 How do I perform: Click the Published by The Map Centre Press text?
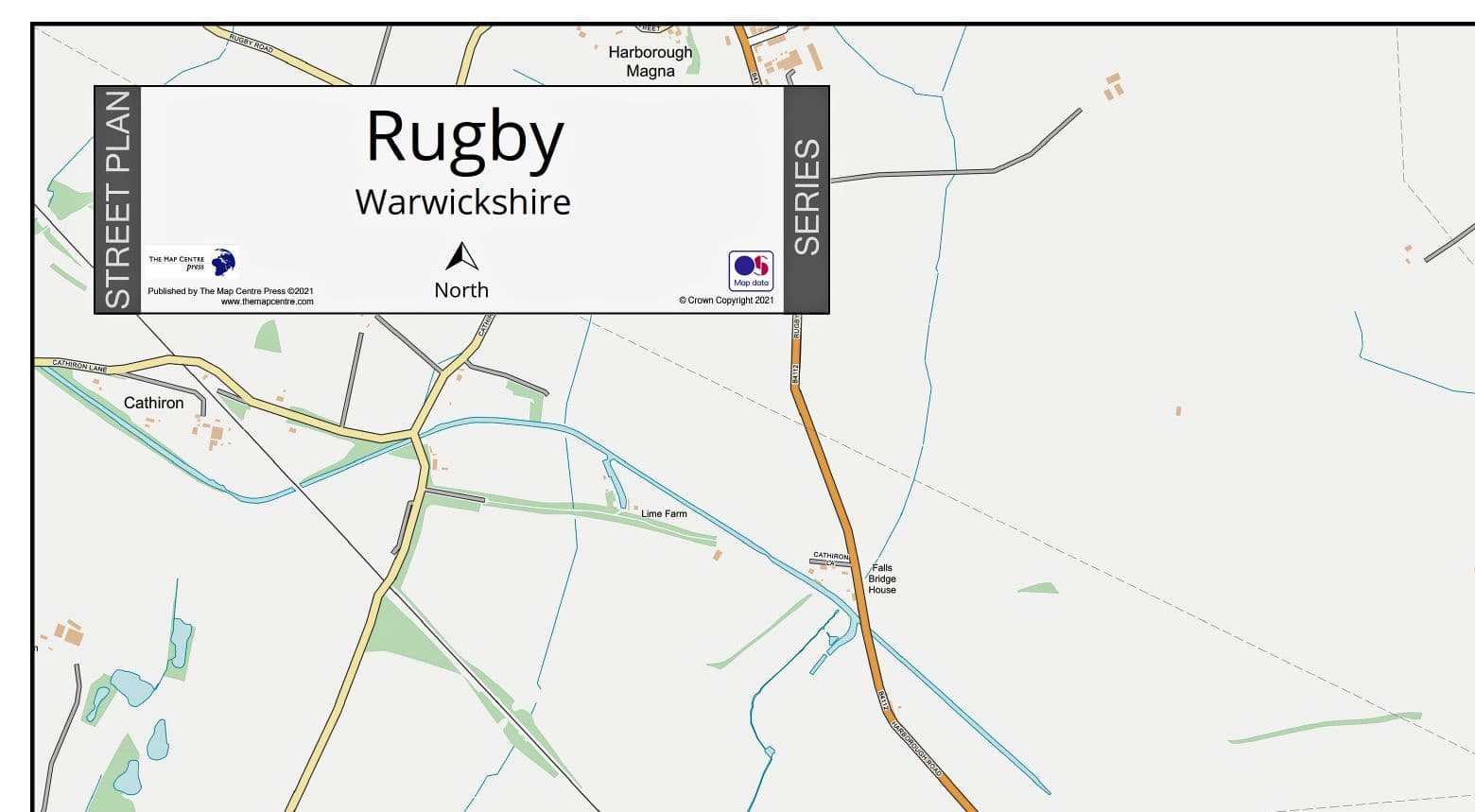click(230, 291)
